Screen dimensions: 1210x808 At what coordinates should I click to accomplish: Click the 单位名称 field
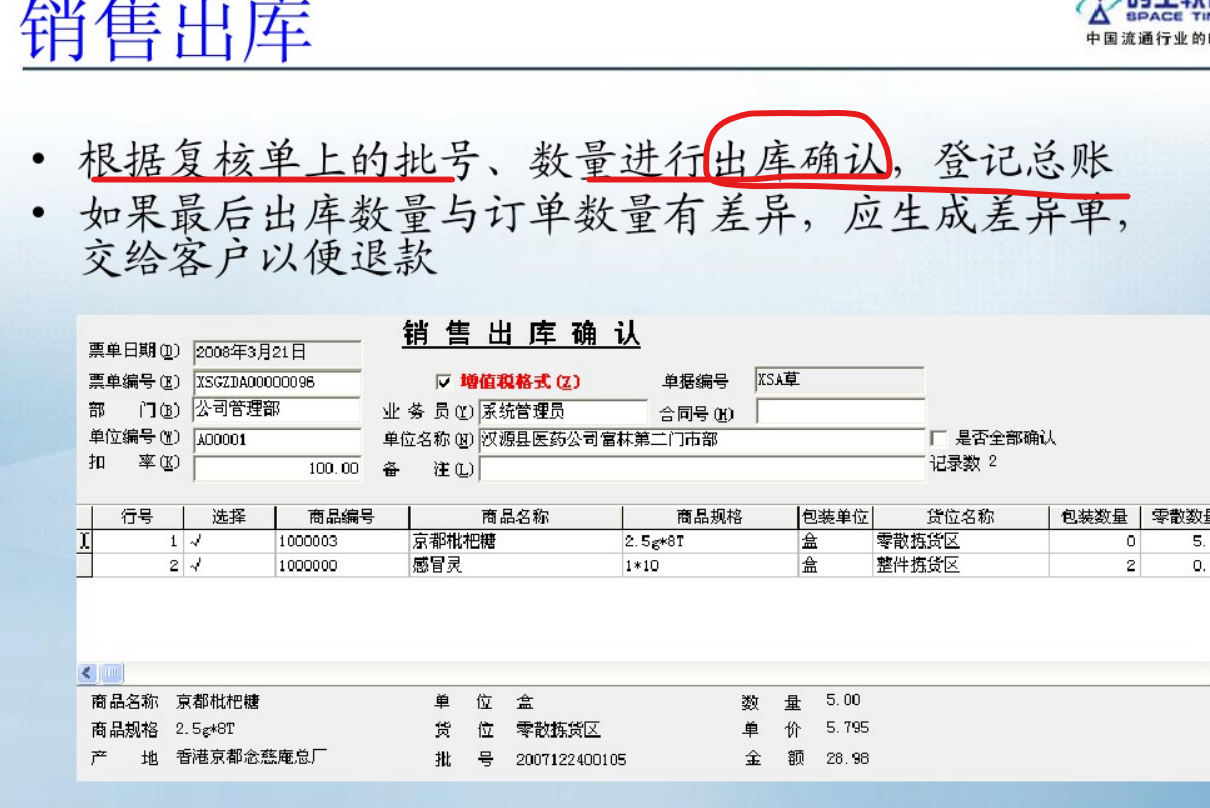702,440
